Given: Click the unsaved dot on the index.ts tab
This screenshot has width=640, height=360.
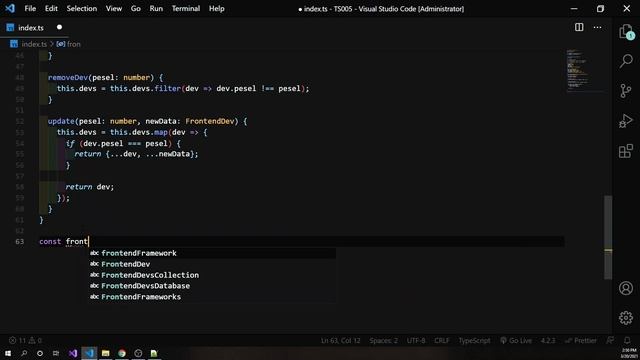Looking at the screenshot, I should coord(59,27).
